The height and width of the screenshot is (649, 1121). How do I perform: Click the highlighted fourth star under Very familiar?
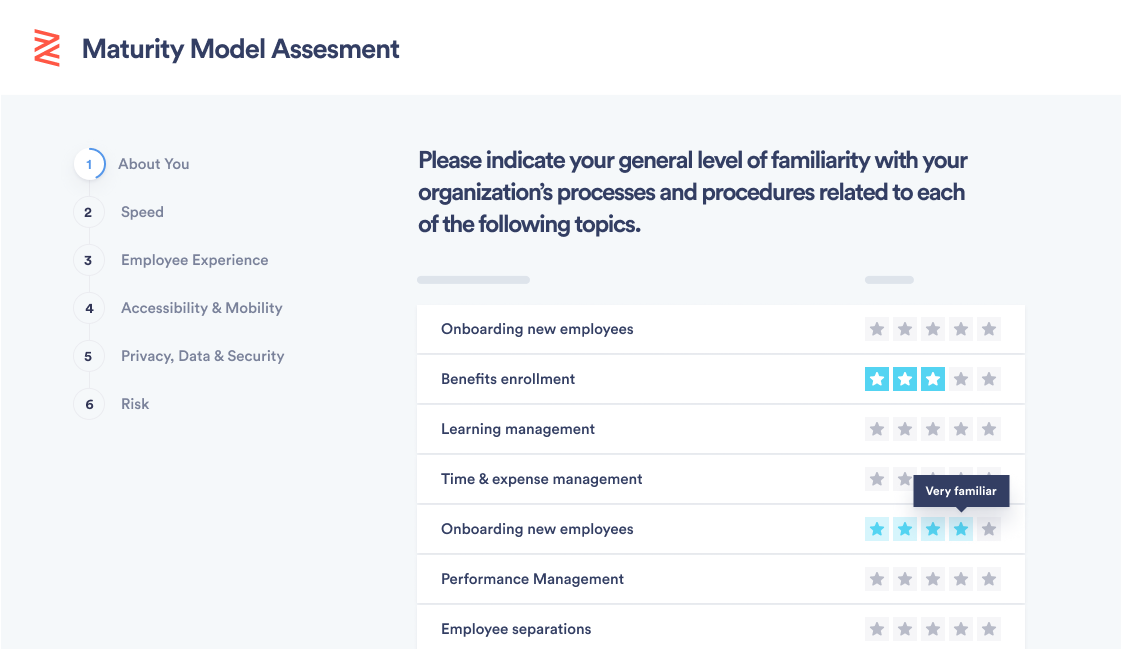click(x=961, y=529)
